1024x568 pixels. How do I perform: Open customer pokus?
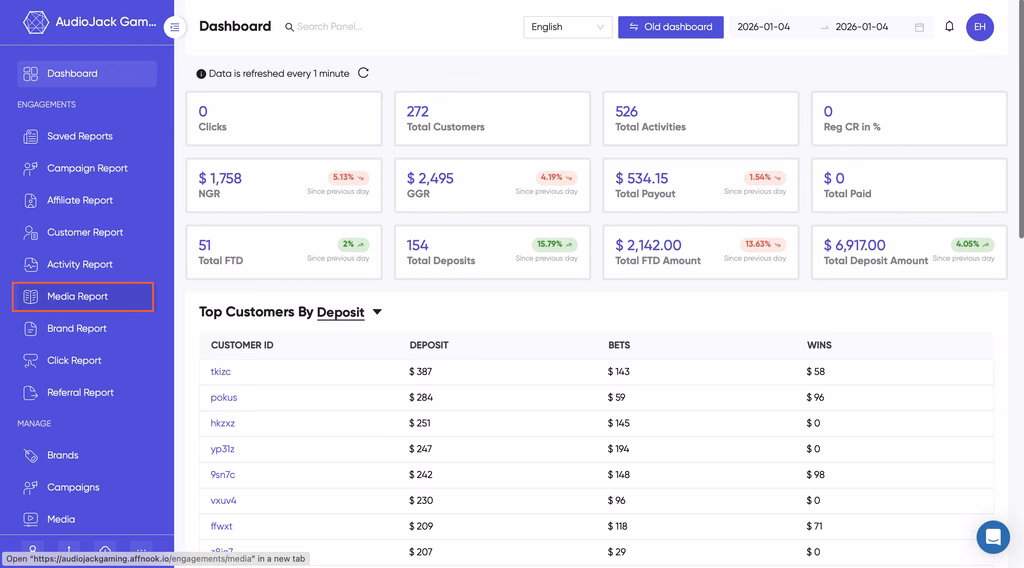click(223, 397)
